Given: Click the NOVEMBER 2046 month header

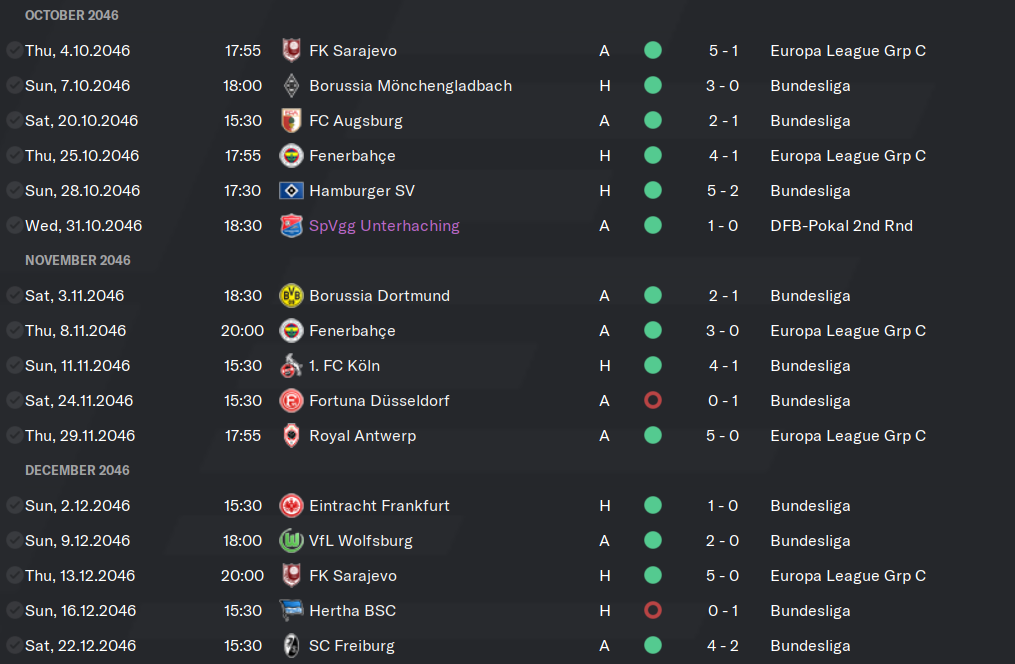Looking at the screenshot, I should tap(78, 260).
